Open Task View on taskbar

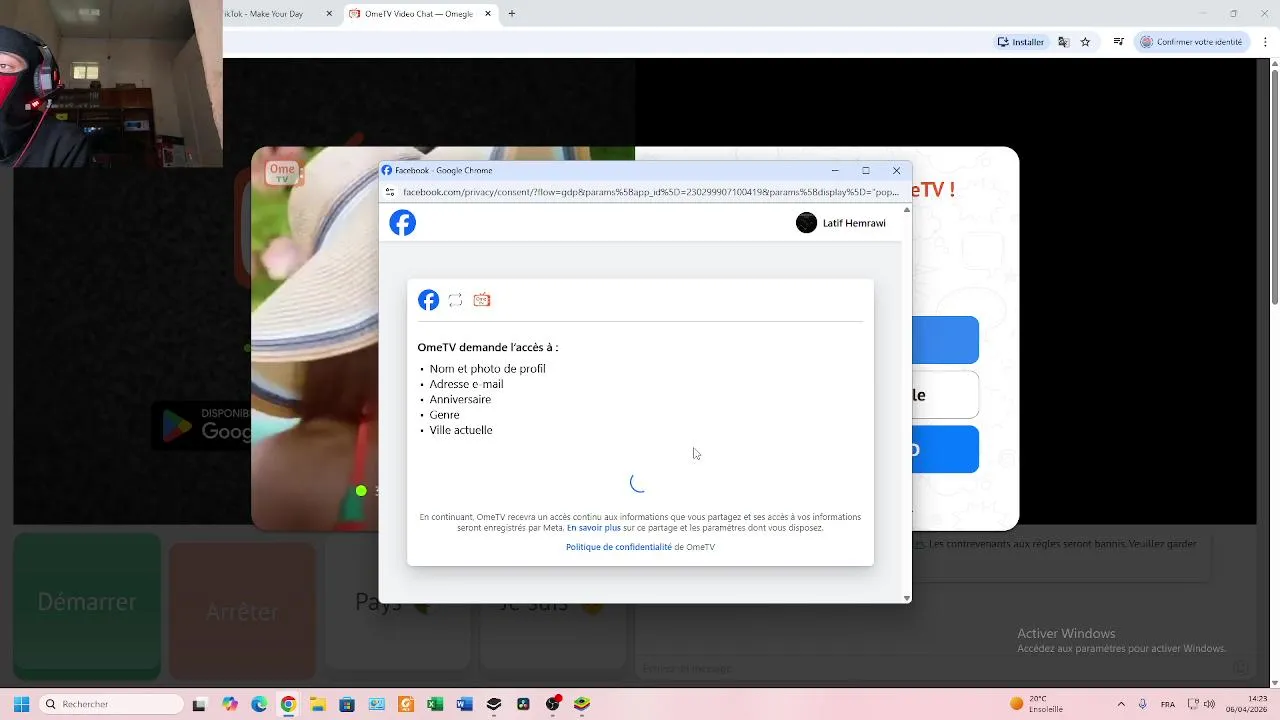pos(199,704)
